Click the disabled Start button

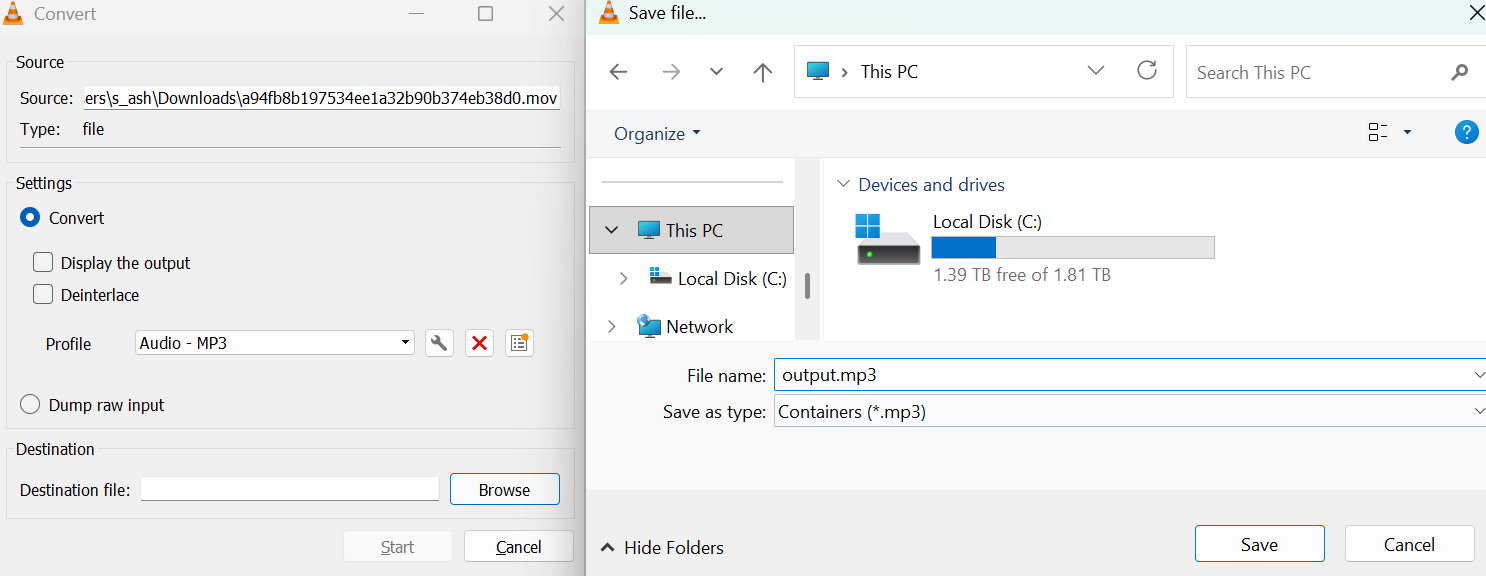(x=397, y=547)
